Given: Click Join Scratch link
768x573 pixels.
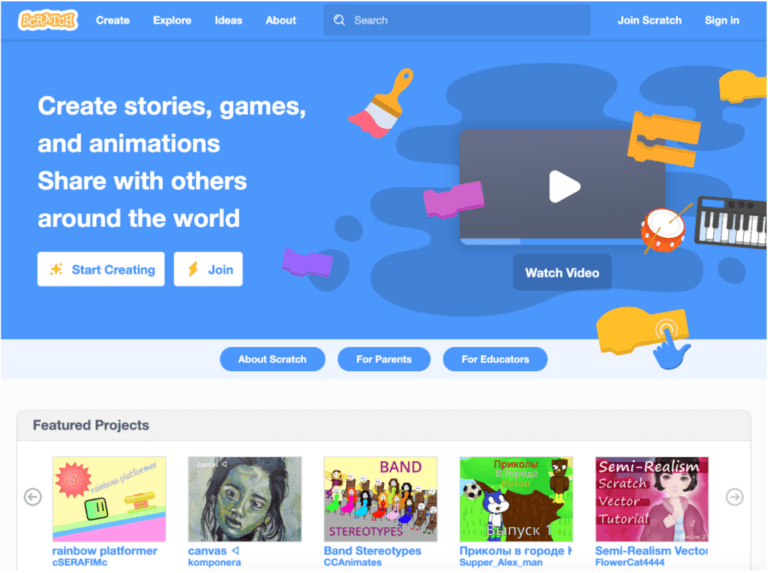Looking at the screenshot, I should [x=649, y=20].
